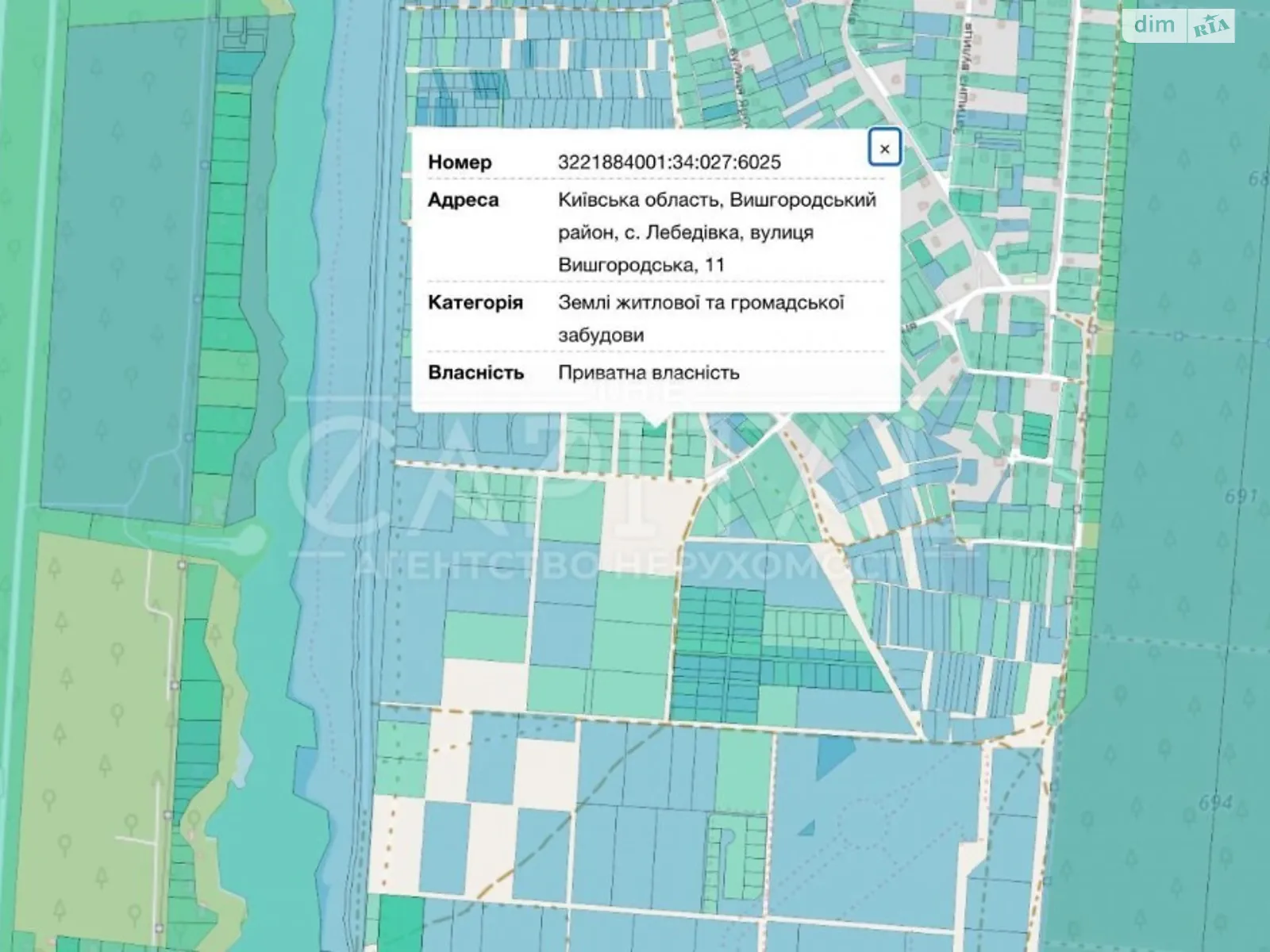Select 'Приватна власність' ownership value
This screenshot has height=952, width=1270.
tap(648, 372)
